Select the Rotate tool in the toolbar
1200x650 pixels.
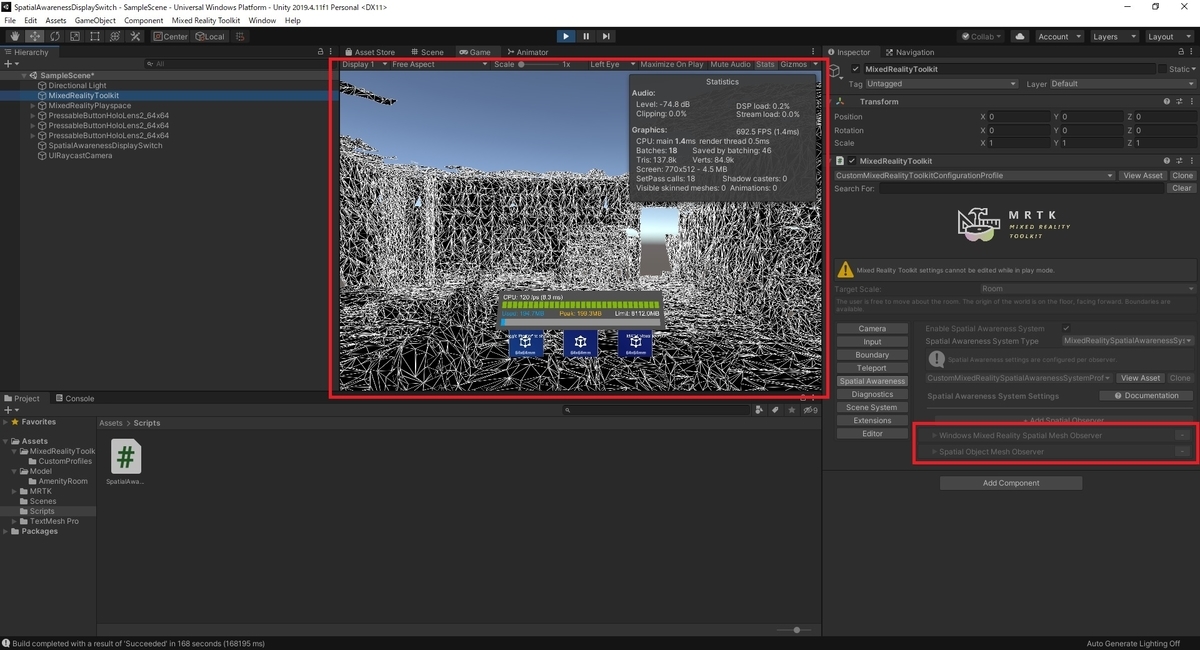tap(55, 36)
